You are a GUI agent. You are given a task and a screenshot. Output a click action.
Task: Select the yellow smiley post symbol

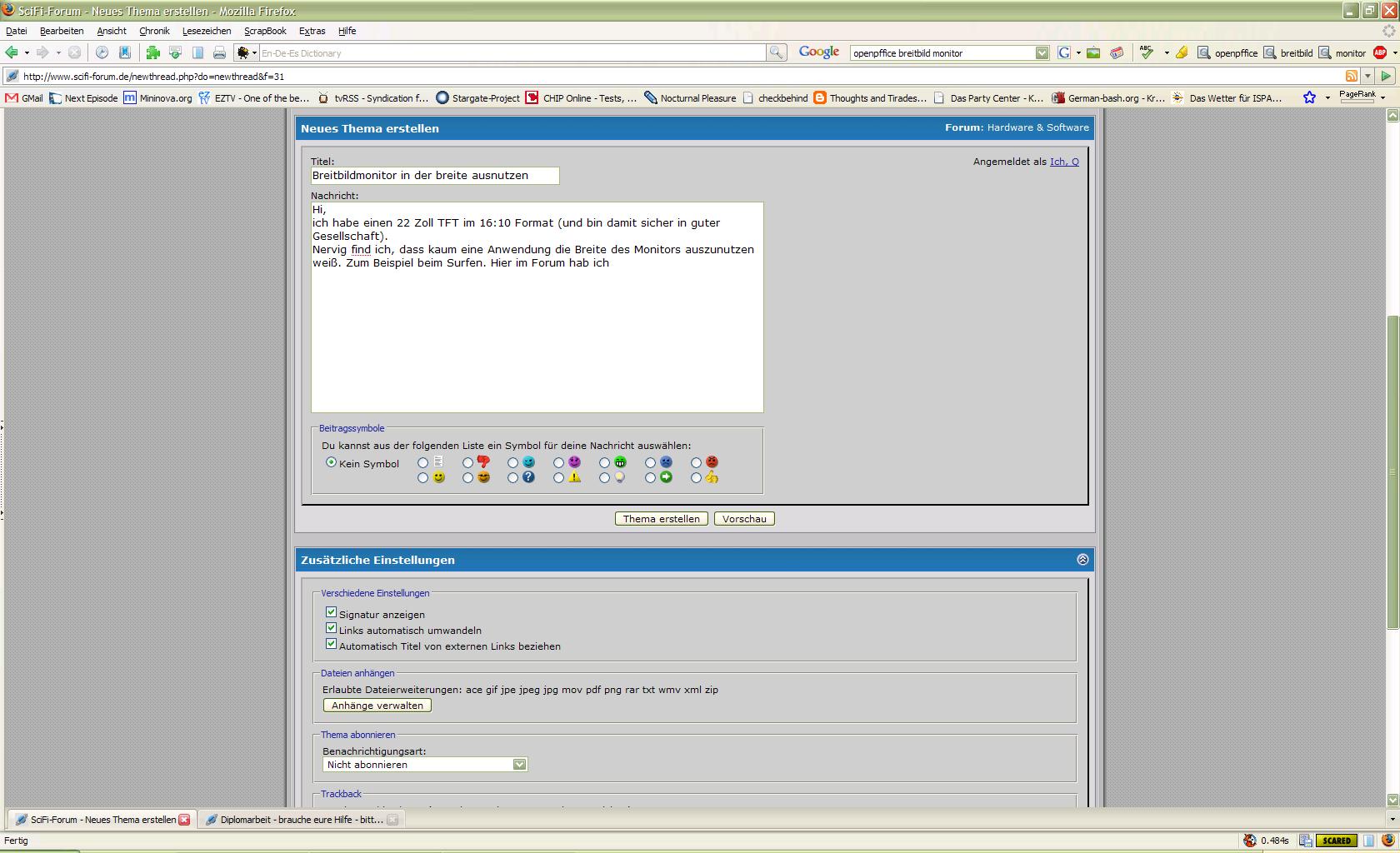pyautogui.click(x=422, y=478)
